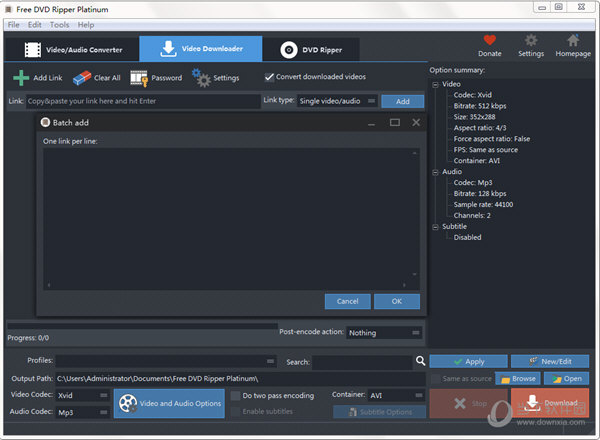This screenshot has width=600, height=440.
Task: Open the Tools menu
Action: [59, 25]
